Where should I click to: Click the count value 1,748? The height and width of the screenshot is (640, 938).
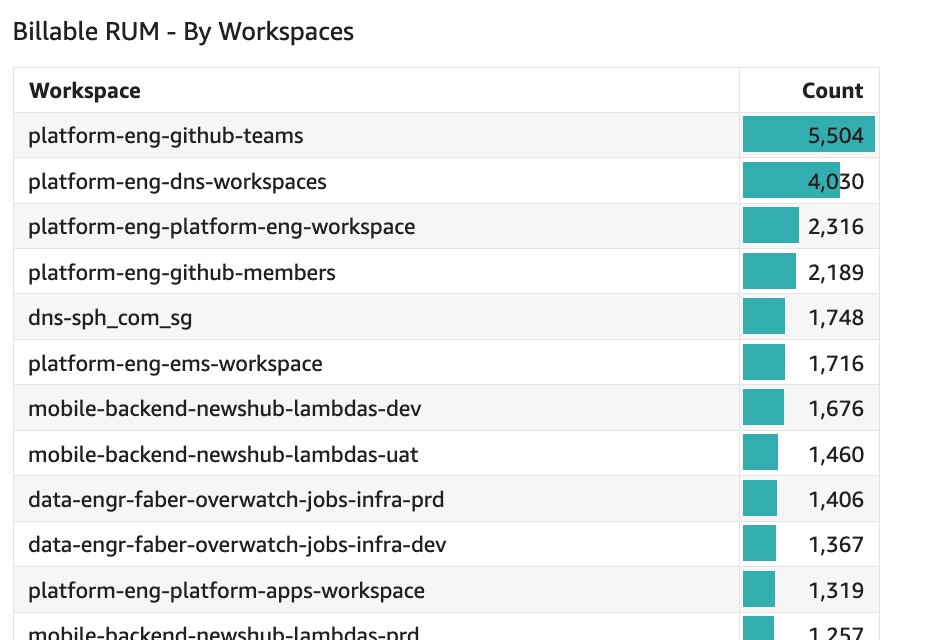pyautogui.click(x=836, y=318)
